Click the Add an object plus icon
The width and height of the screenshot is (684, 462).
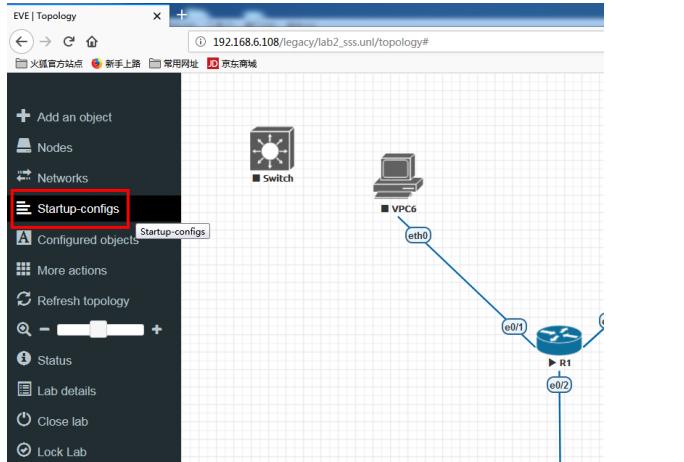[x=23, y=116]
